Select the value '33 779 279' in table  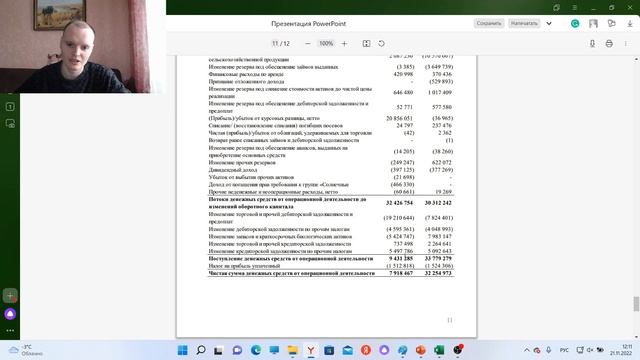(x=438, y=258)
